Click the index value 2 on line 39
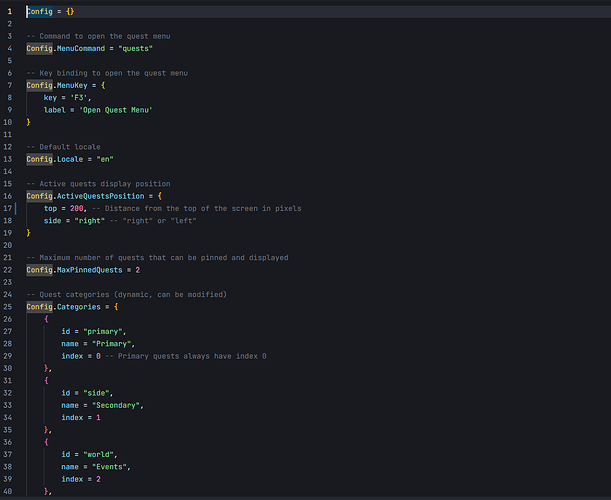This screenshot has width=611, height=500. pyautogui.click(x=98, y=479)
